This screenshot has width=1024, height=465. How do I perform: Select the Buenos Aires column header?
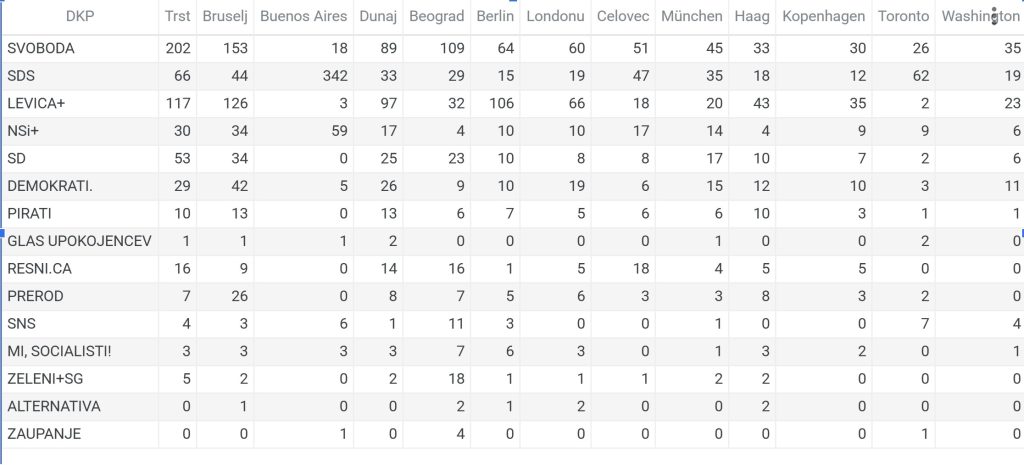(304, 17)
